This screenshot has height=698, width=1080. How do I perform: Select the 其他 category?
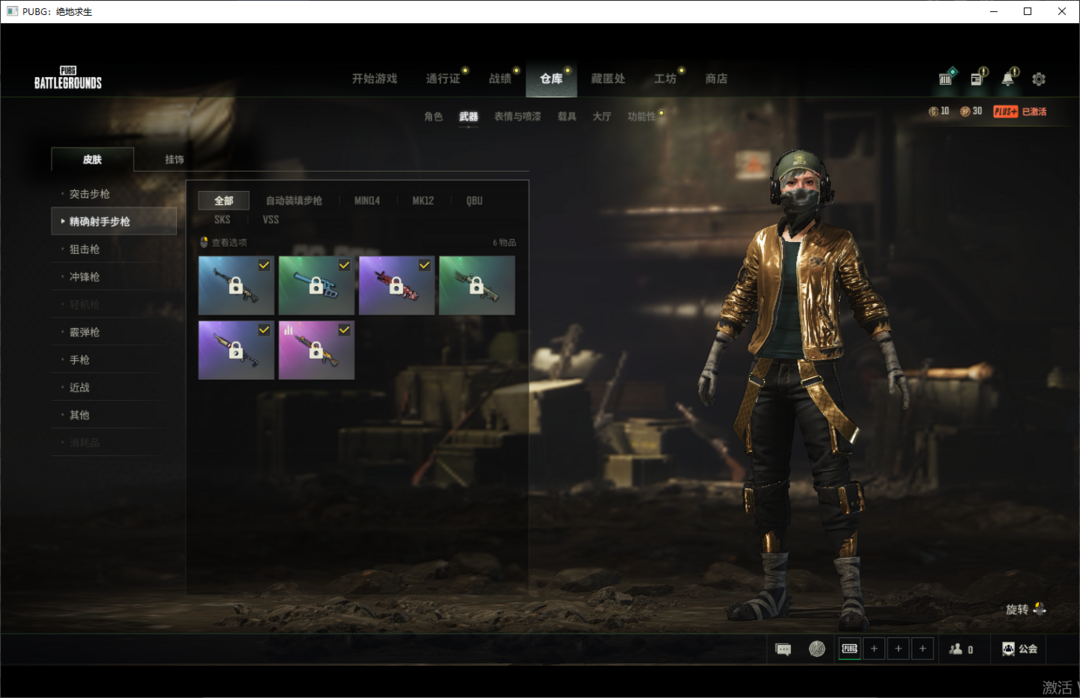[114, 415]
